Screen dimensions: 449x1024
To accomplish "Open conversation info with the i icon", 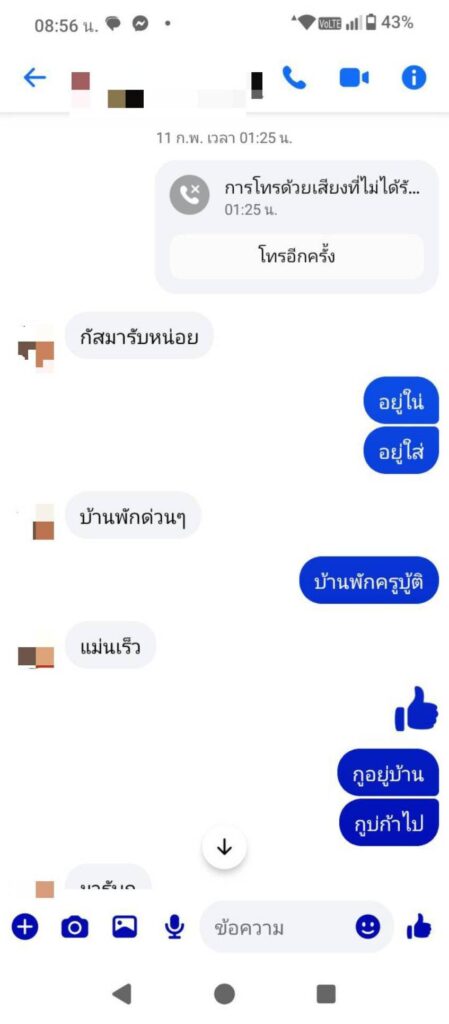I will point(414,78).
